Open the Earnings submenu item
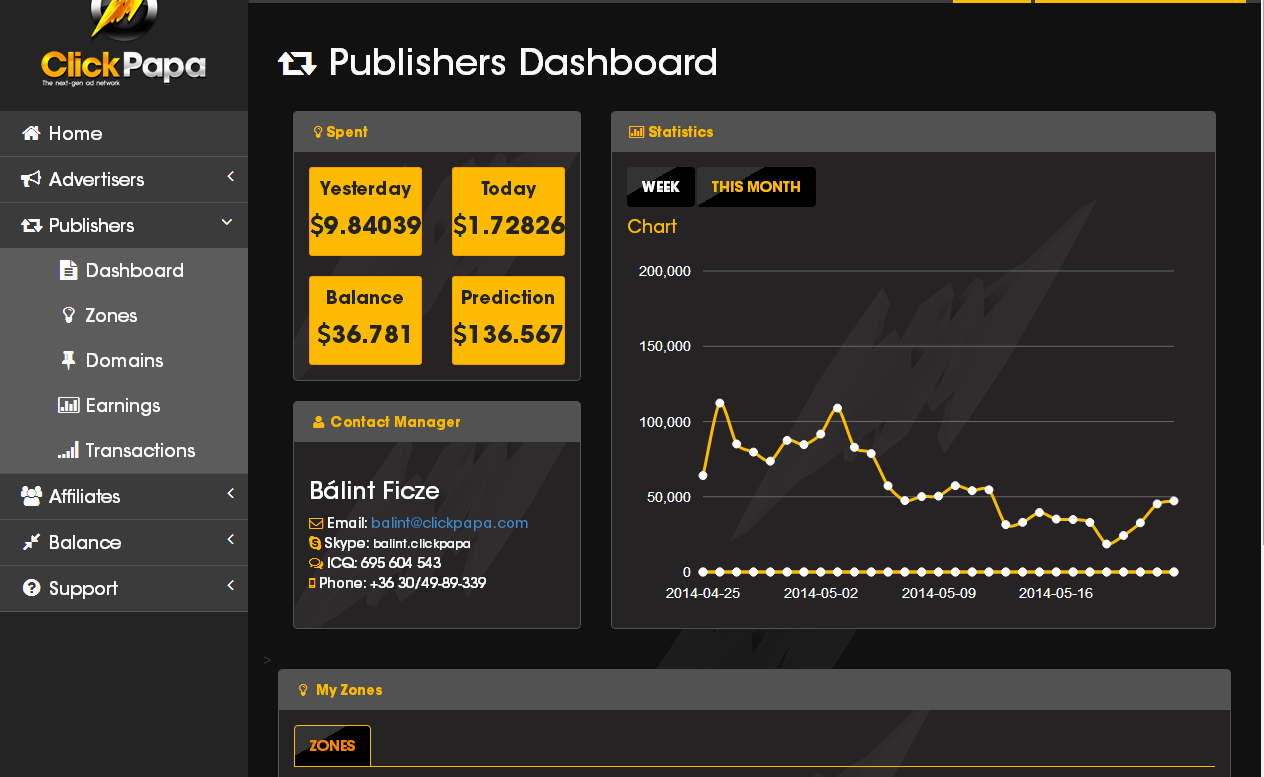The image size is (1264, 777). coord(124,405)
